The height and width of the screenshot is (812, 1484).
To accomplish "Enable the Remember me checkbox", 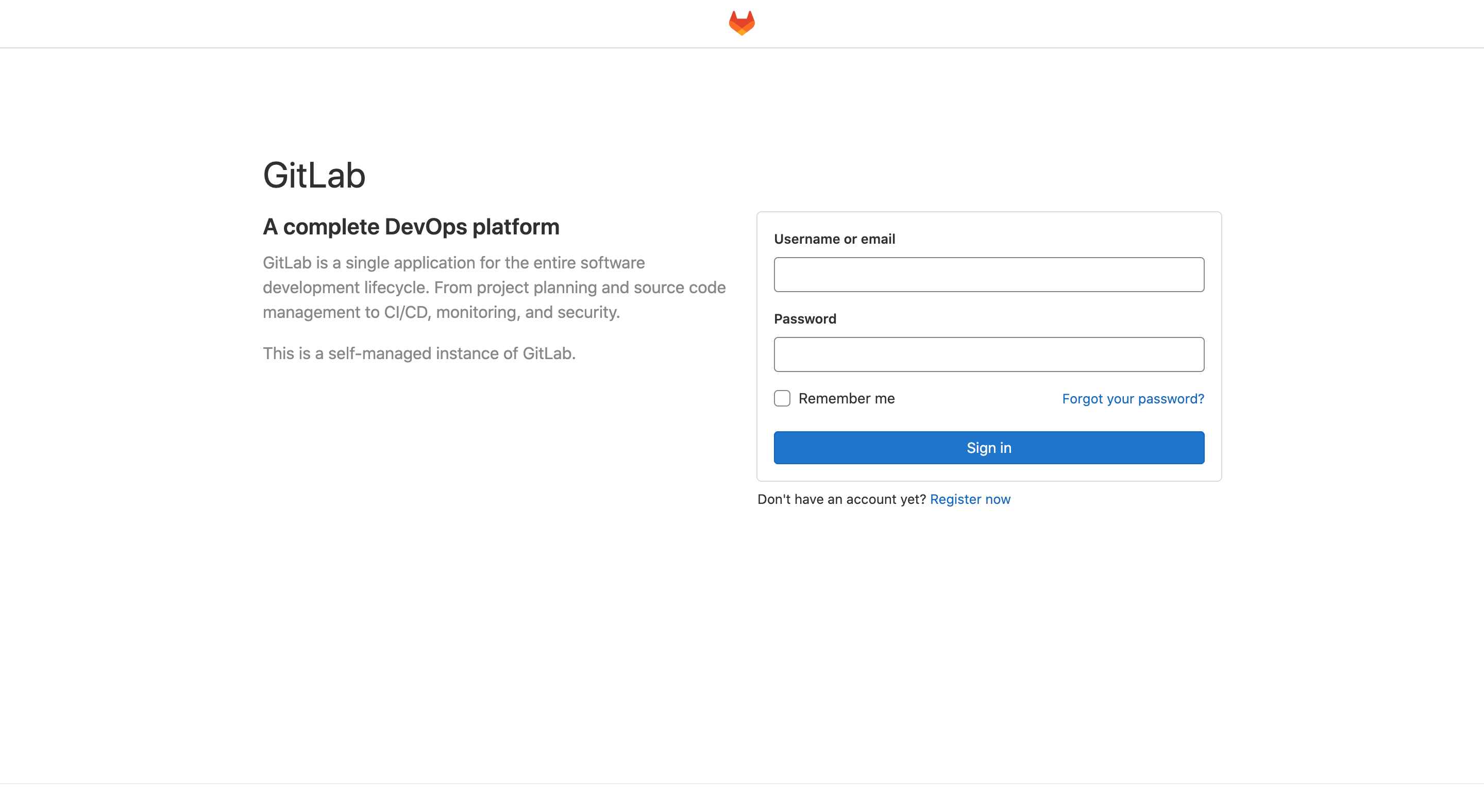I will pyautogui.click(x=782, y=398).
